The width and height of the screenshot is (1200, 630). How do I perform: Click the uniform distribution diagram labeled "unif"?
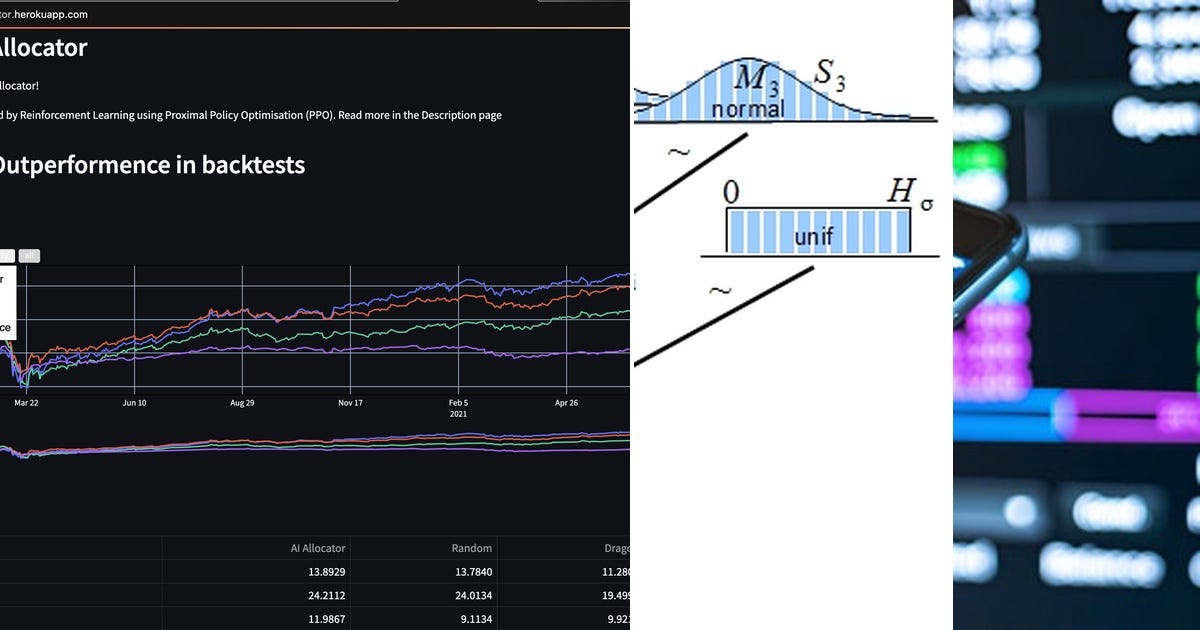pyautogui.click(x=818, y=228)
